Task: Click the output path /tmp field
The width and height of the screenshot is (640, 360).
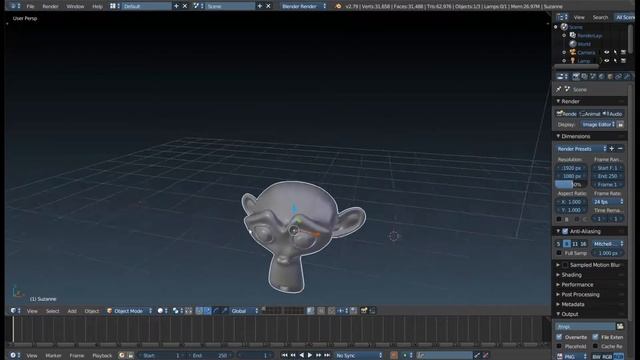Action: point(585,327)
